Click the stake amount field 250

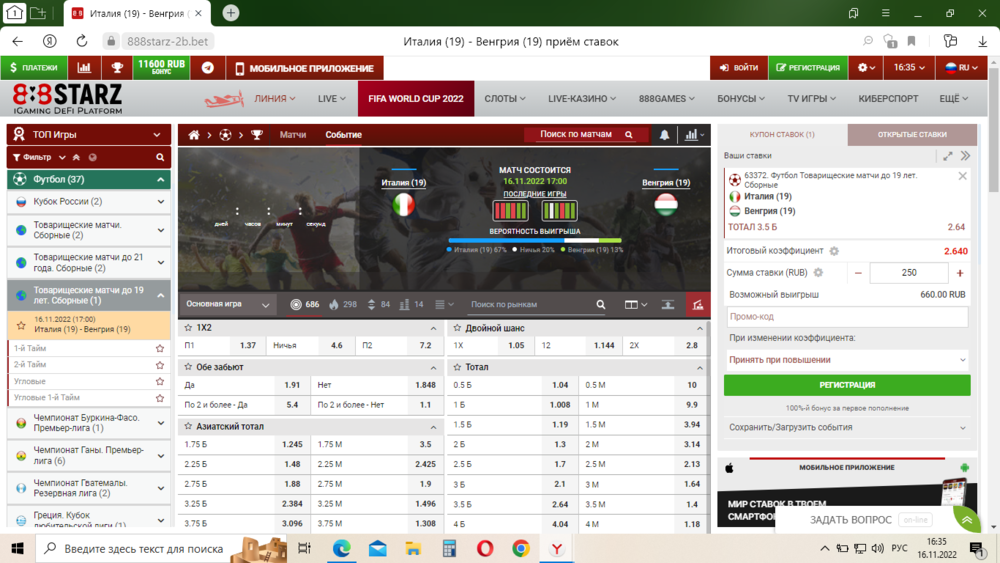coord(909,273)
